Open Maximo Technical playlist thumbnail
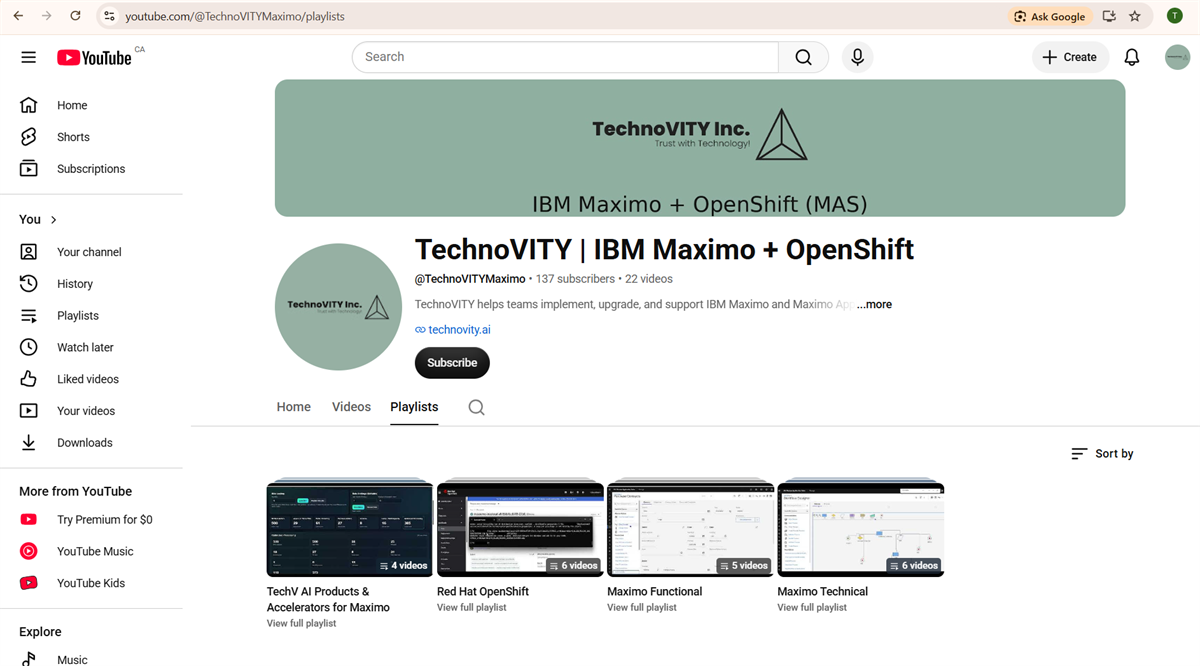The image size is (1200, 666). coord(861,530)
